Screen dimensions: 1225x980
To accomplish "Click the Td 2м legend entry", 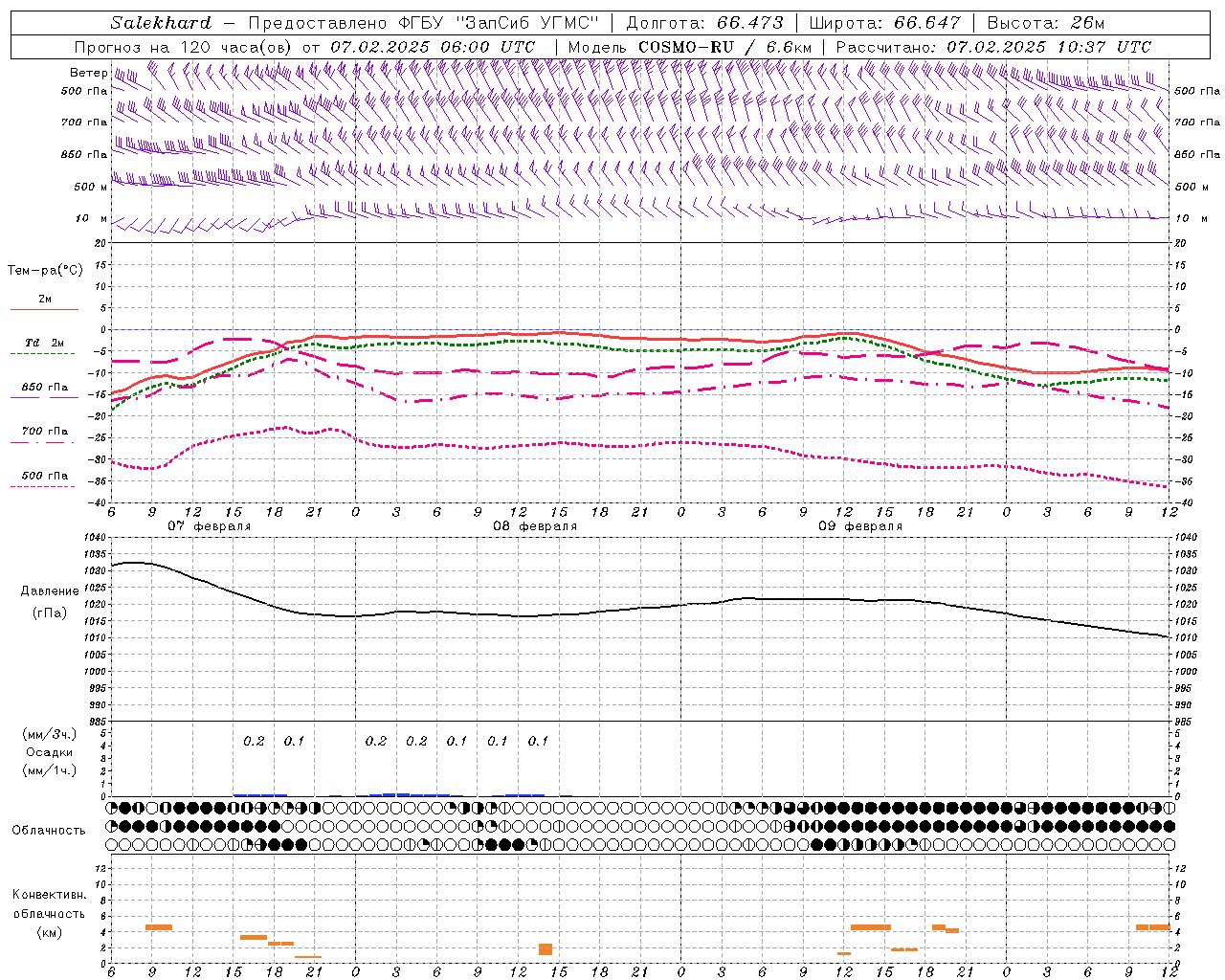I will pos(44,343).
